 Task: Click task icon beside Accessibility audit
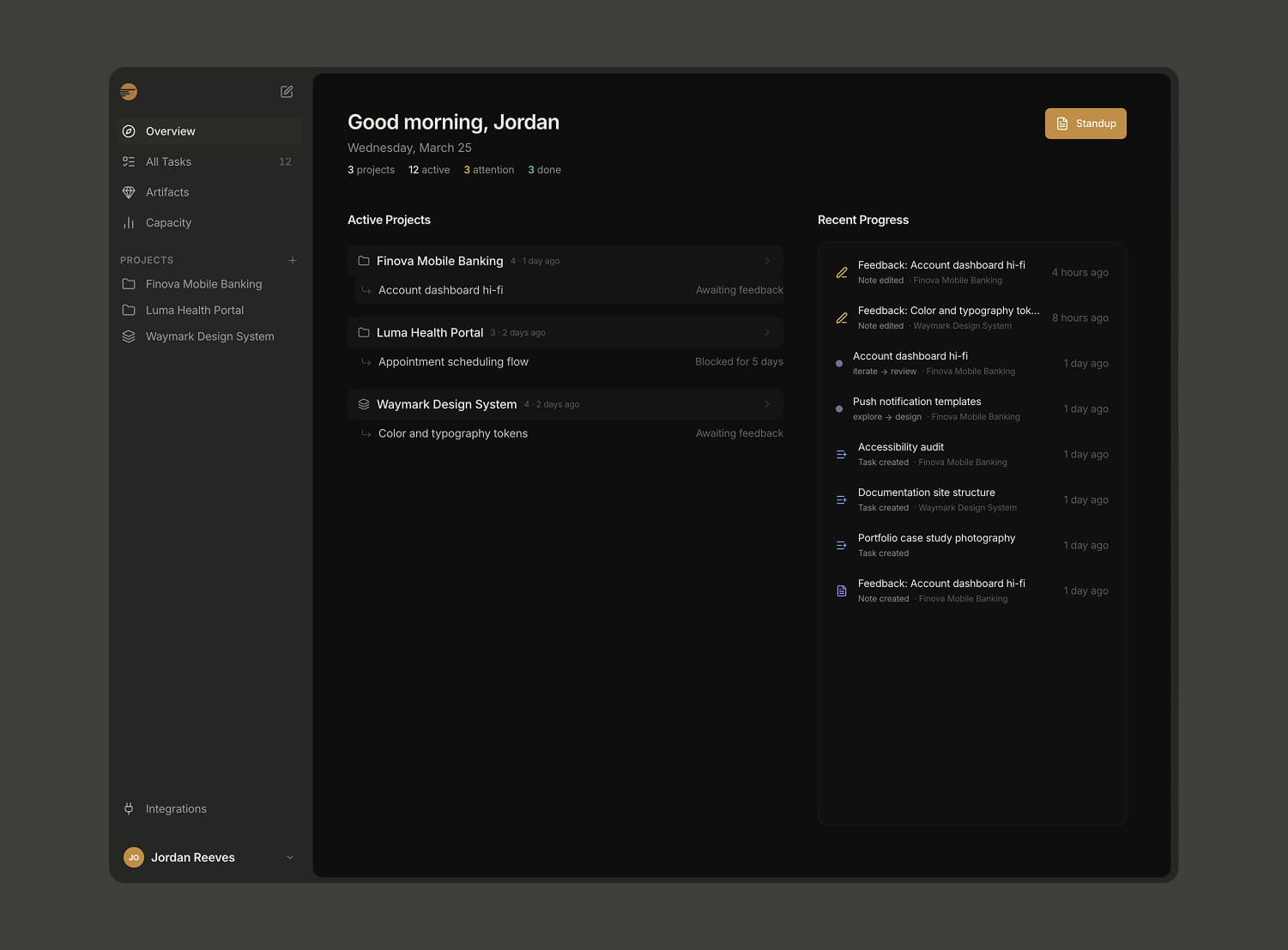click(842, 454)
